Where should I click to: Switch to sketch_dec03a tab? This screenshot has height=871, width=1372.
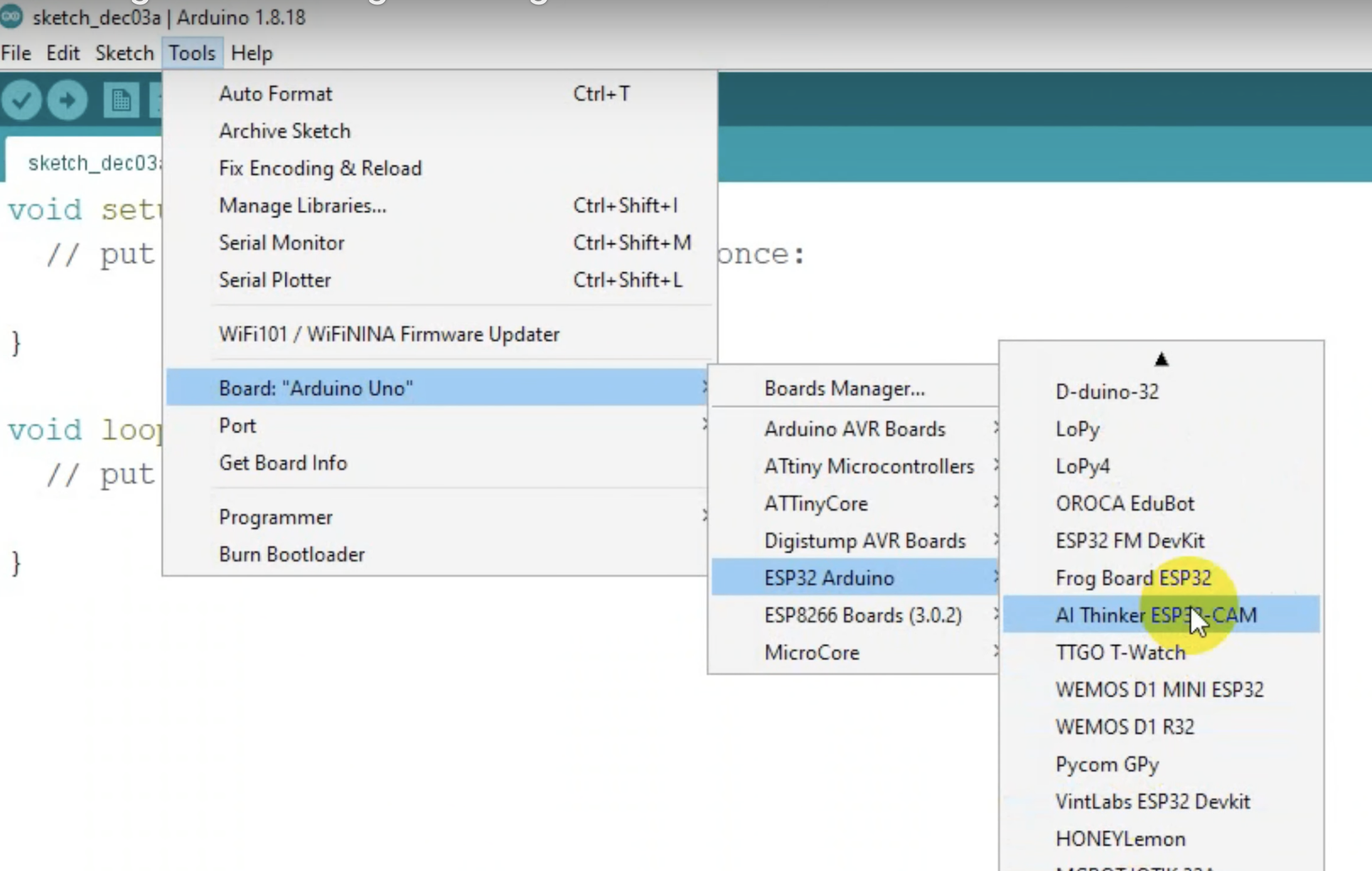click(x=93, y=163)
